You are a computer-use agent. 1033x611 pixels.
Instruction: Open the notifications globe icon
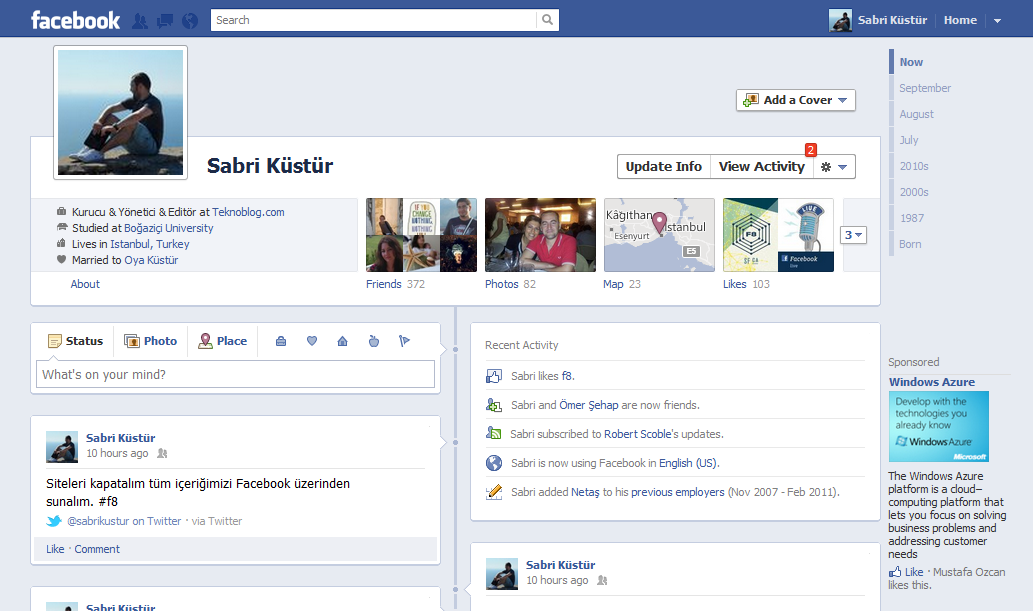pyautogui.click(x=190, y=21)
